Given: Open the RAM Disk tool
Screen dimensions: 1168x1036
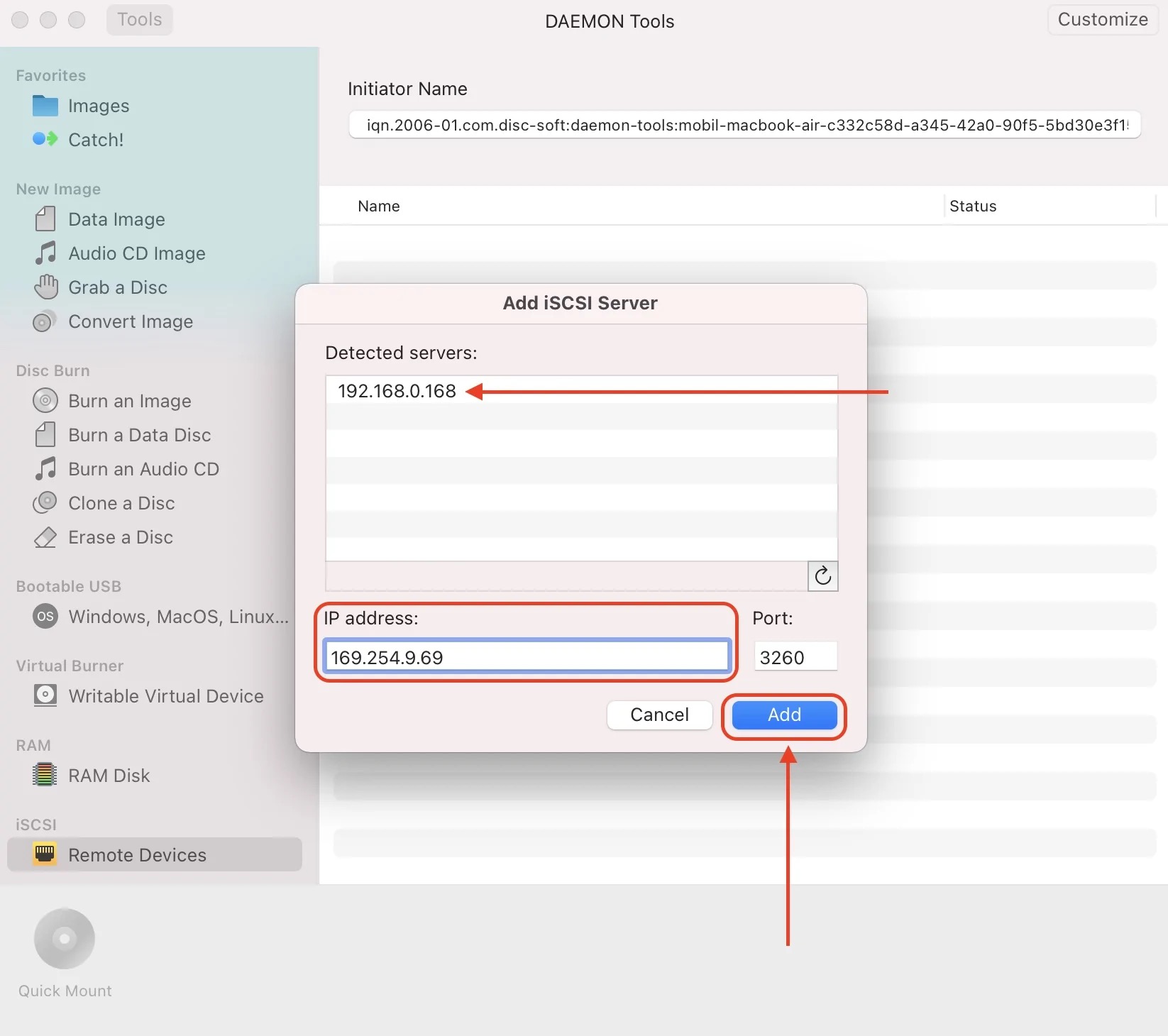Looking at the screenshot, I should 109,776.
